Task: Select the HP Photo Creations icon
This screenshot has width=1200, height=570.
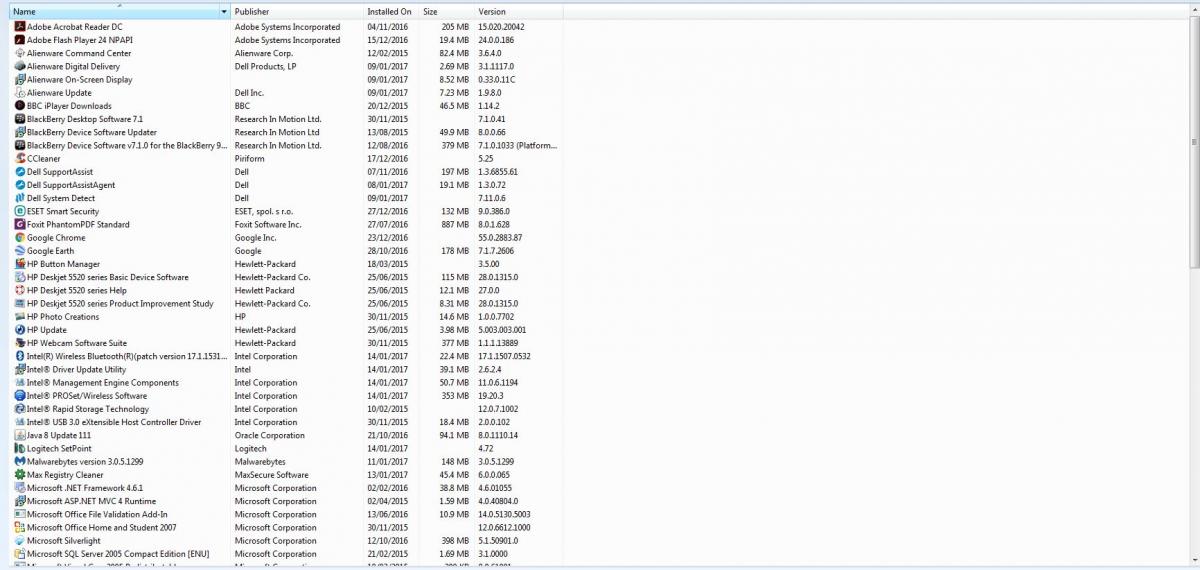Action: click(20, 317)
